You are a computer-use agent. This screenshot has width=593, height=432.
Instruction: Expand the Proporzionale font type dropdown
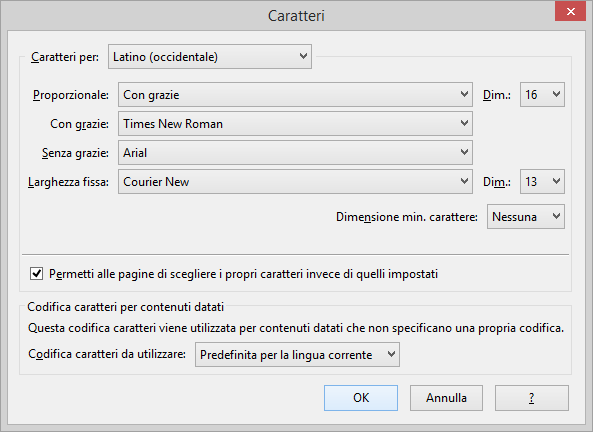(x=295, y=95)
